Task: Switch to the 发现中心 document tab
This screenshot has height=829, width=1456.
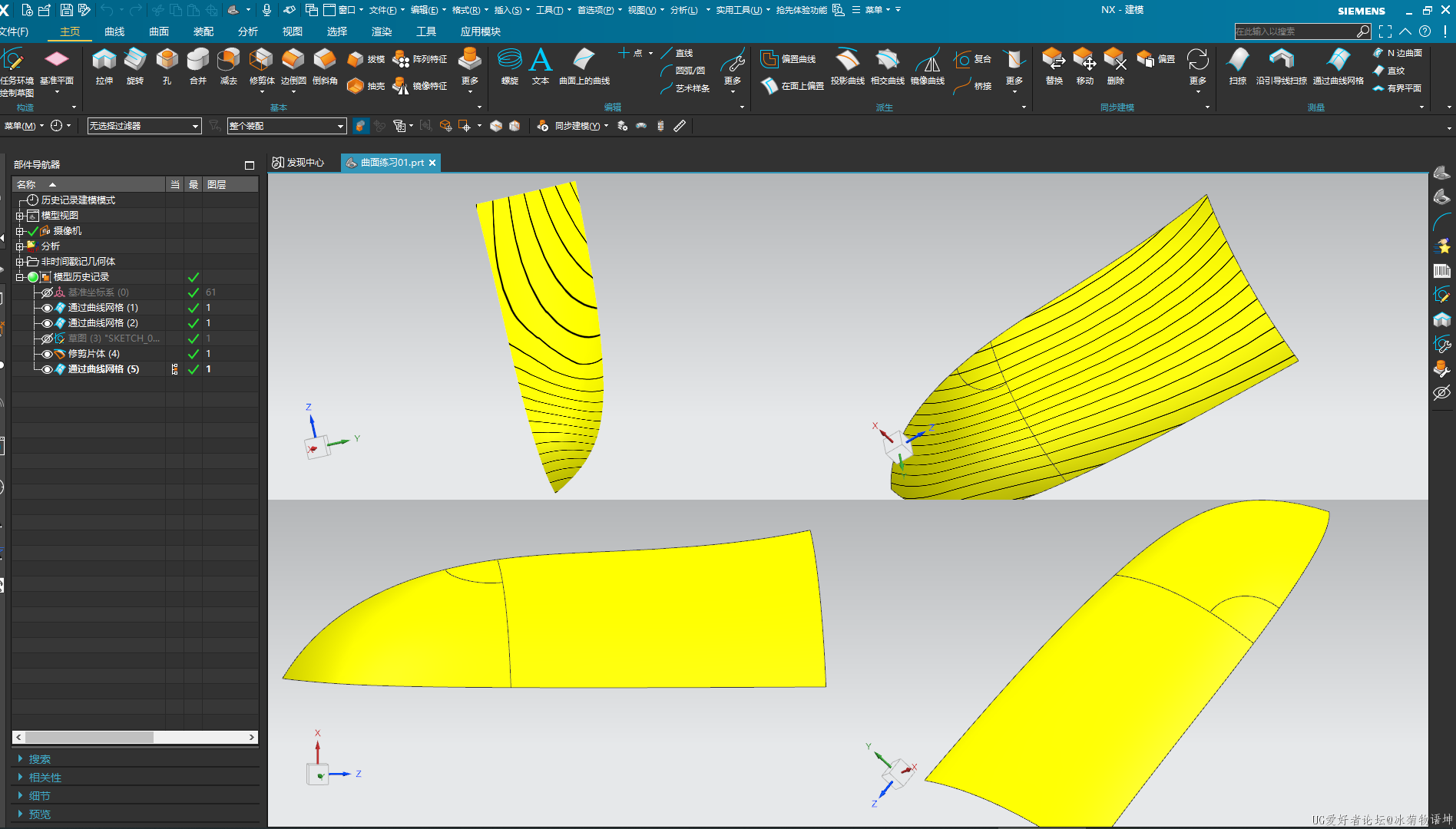Action: click(299, 163)
